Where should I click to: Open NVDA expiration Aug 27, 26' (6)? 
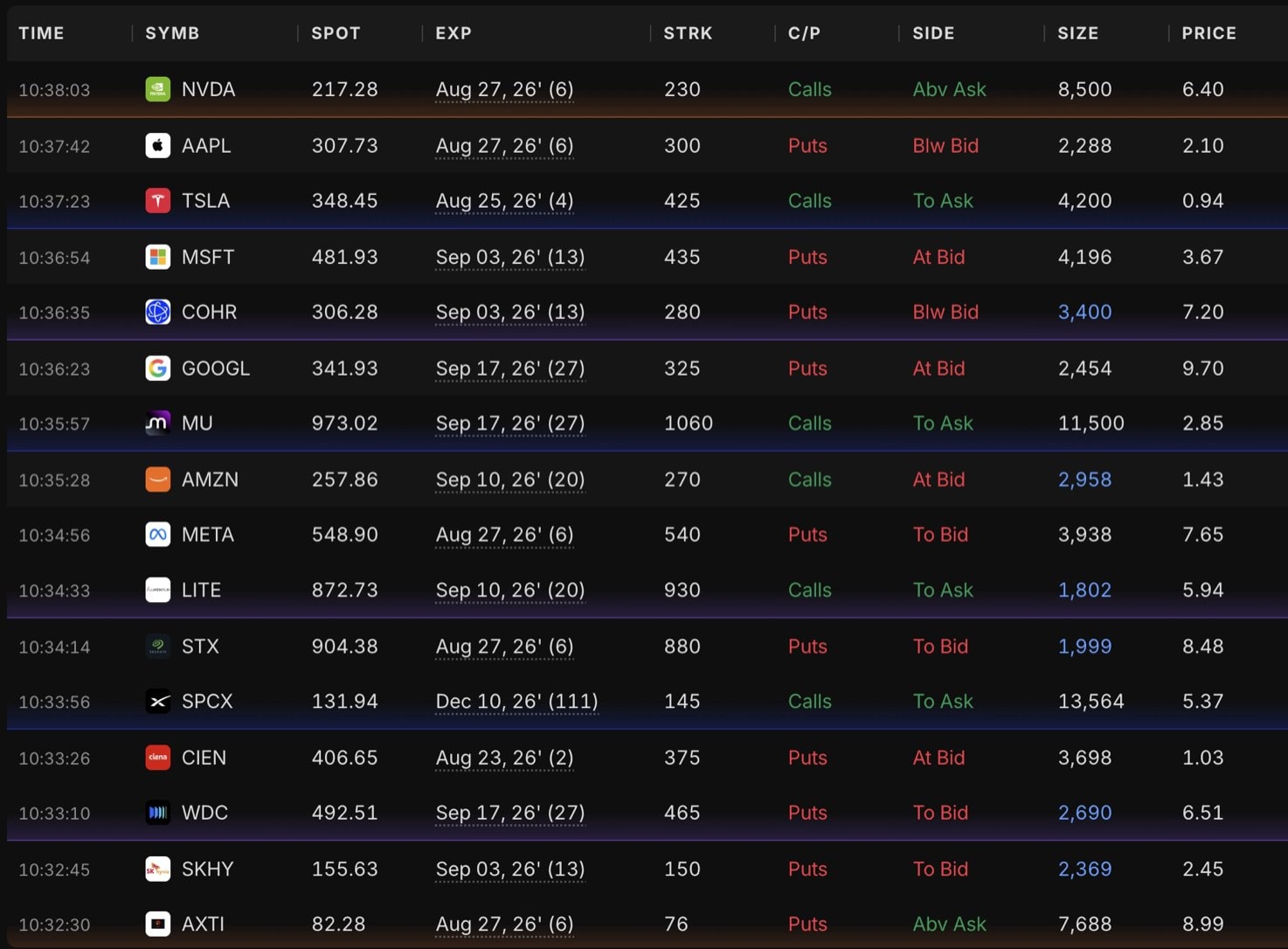point(504,90)
